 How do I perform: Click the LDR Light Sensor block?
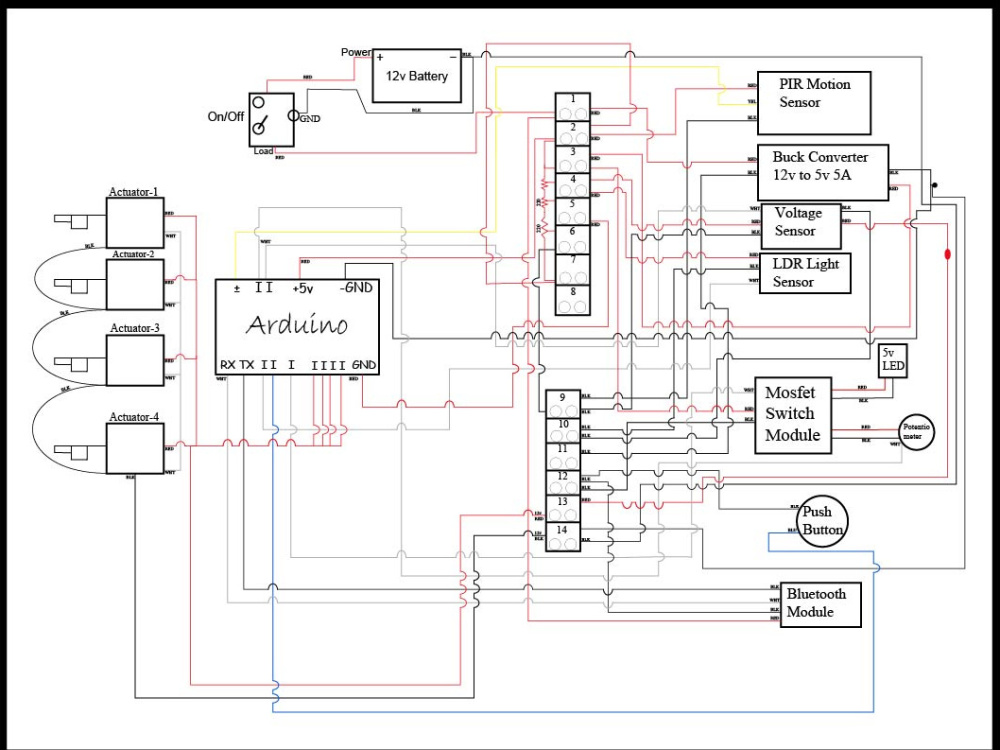point(805,273)
